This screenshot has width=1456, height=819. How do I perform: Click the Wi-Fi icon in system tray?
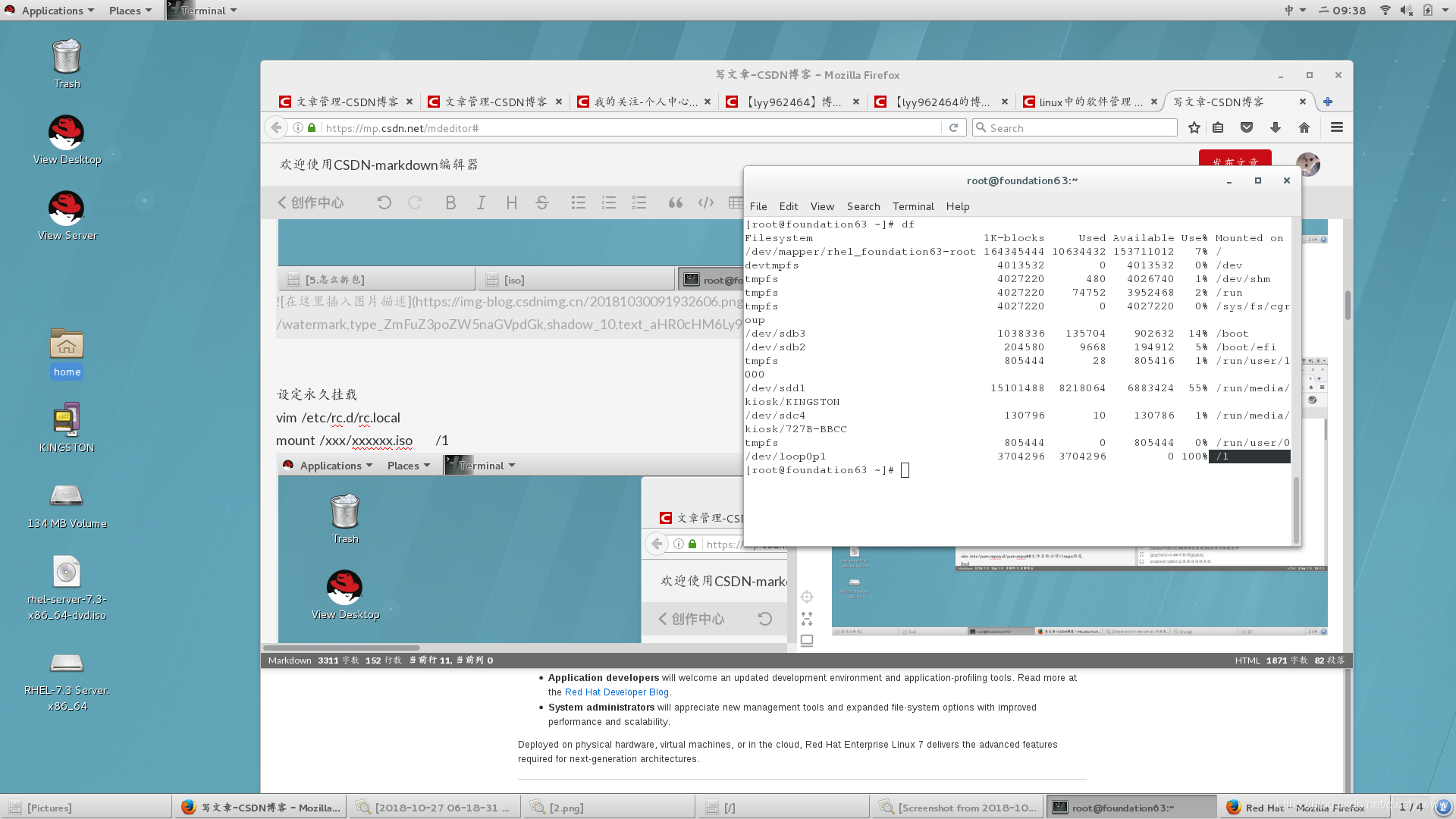(x=1385, y=10)
